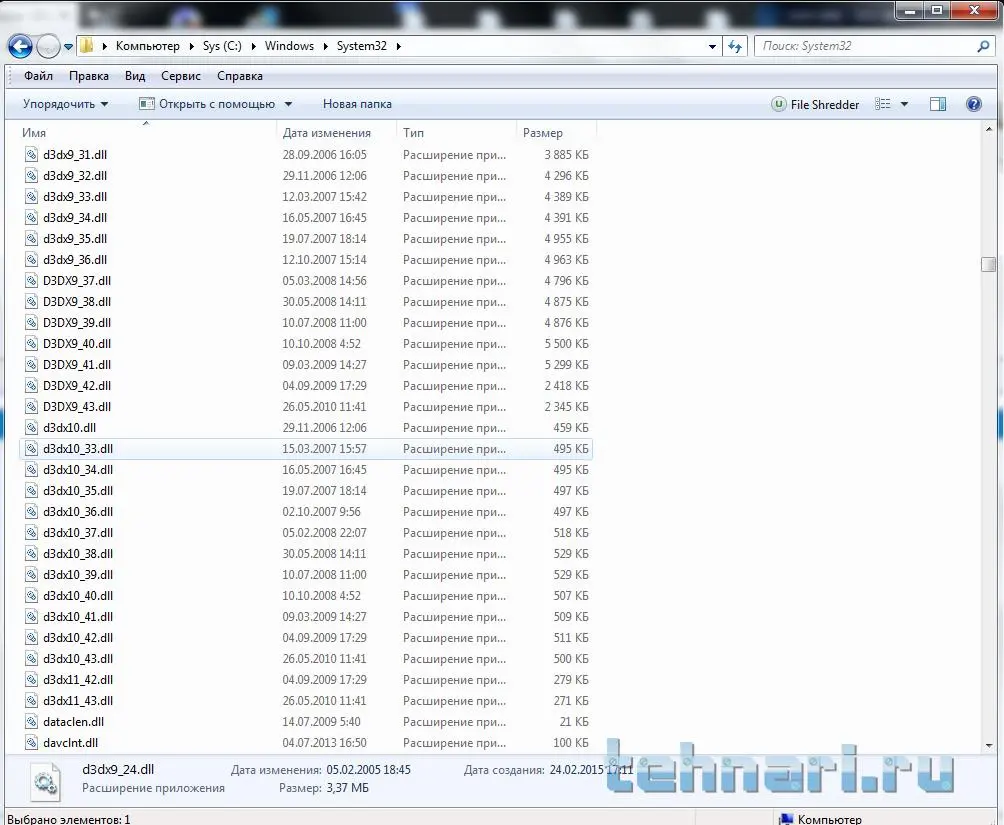The height and width of the screenshot is (825, 1004).
Task: Navigate to Windows in breadcrumb
Action: pyautogui.click(x=289, y=46)
